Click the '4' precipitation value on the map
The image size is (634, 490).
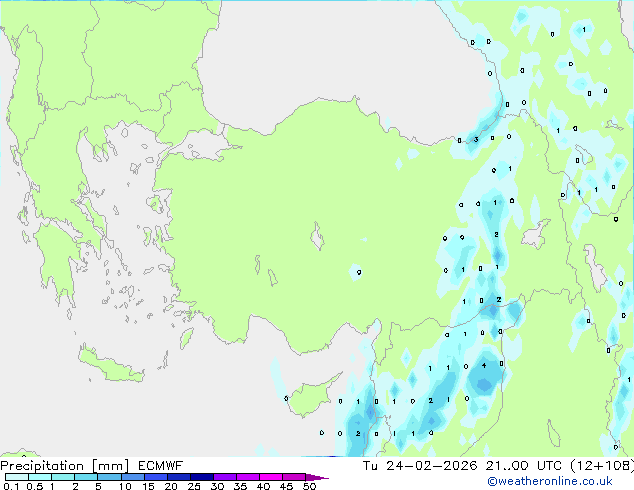click(484, 365)
